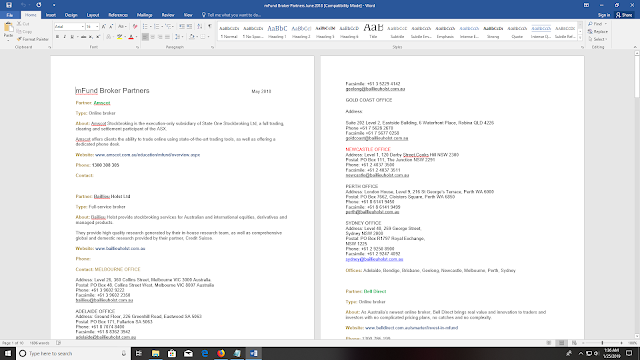Click the Windows Start button
This screenshot has width=640, height=360.
click(8, 353)
